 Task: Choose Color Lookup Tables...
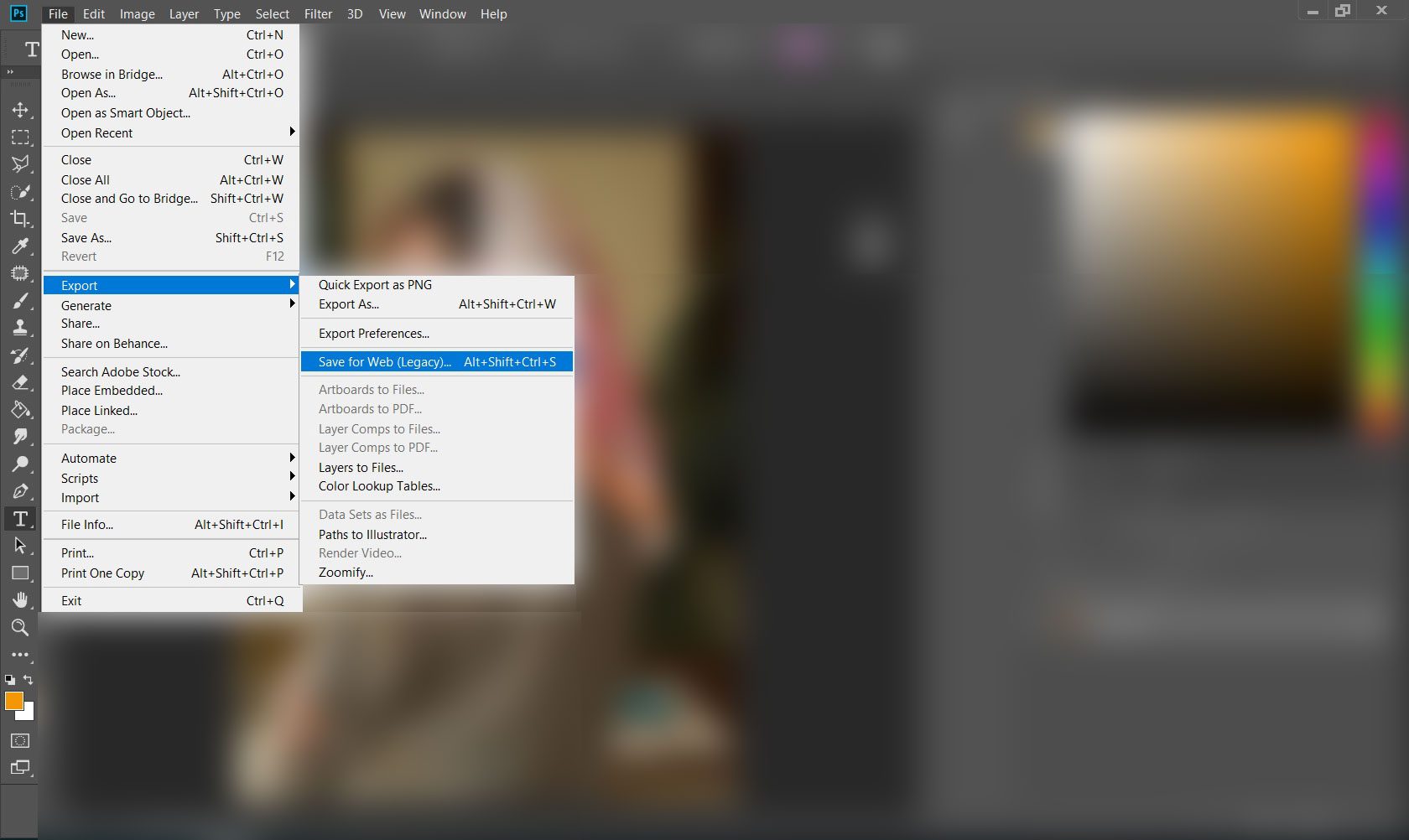[x=437, y=485]
